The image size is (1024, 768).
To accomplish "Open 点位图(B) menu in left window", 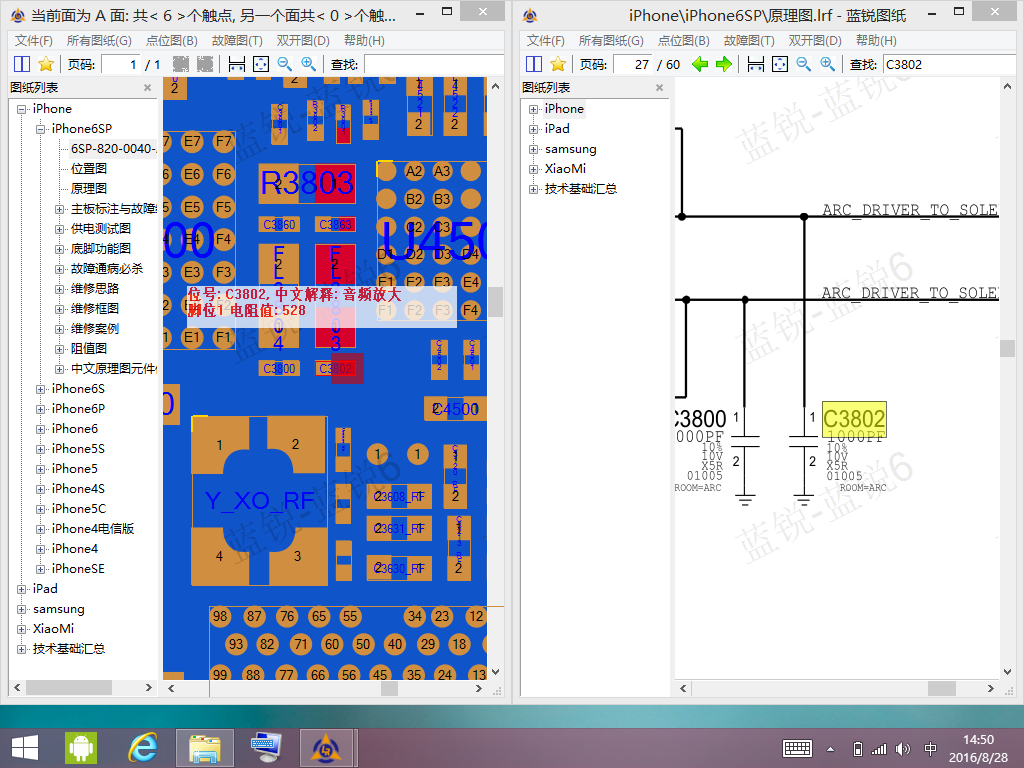I will [x=172, y=40].
